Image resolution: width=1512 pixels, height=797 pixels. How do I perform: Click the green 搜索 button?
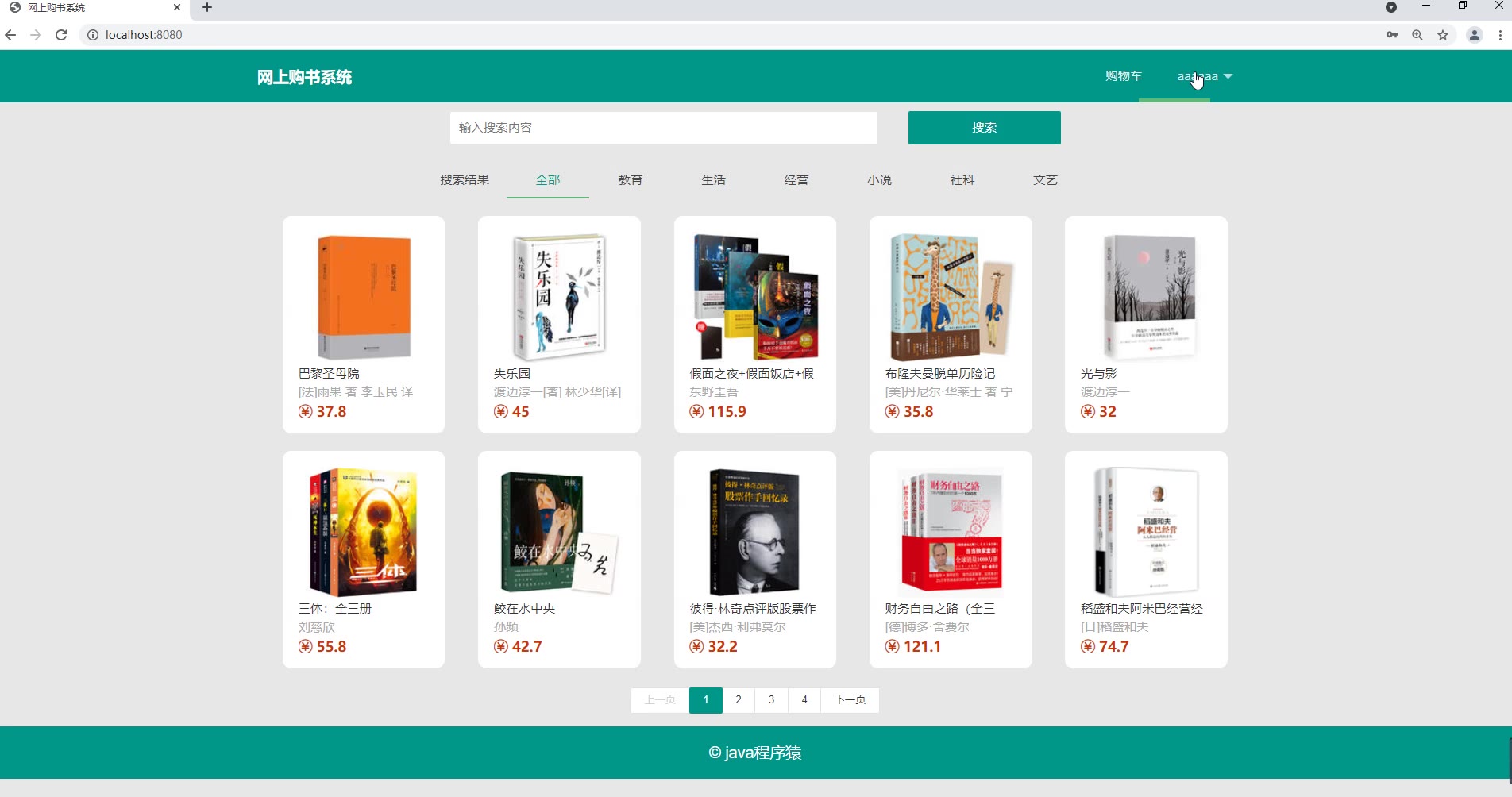(985, 128)
